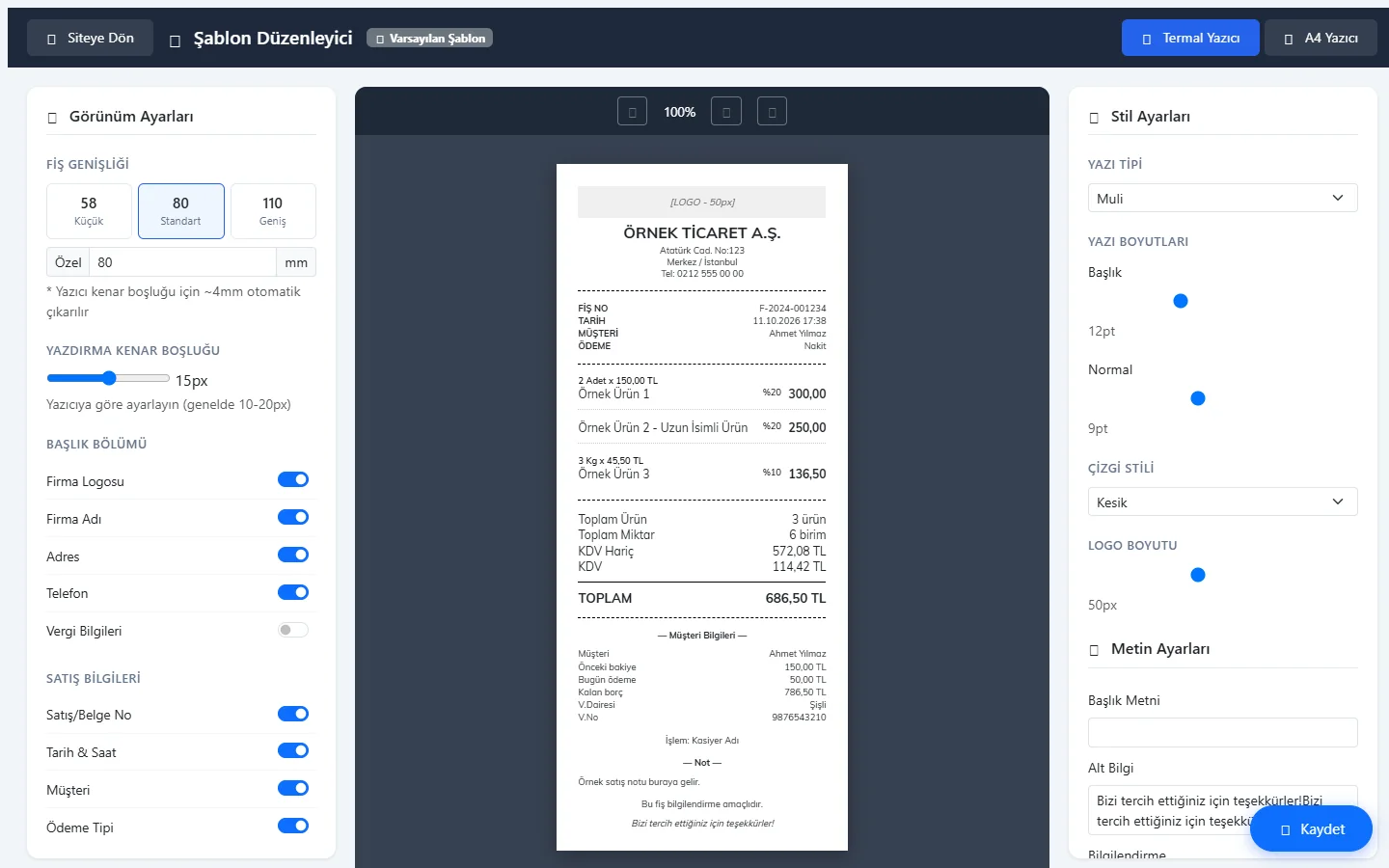Click the rightmost button in the preview zoom toolbar
Image resolution: width=1389 pixels, height=868 pixels.
click(x=772, y=112)
